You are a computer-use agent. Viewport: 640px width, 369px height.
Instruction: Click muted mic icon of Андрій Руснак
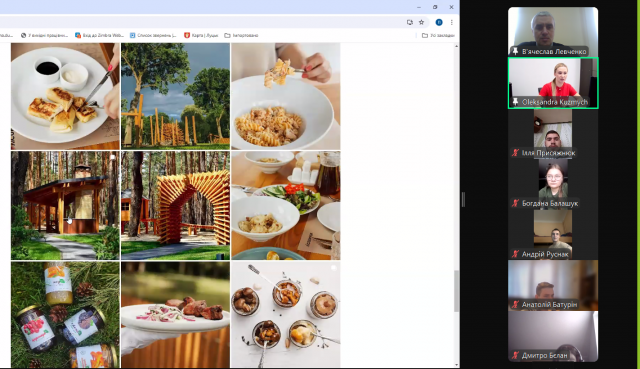(516, 254)
